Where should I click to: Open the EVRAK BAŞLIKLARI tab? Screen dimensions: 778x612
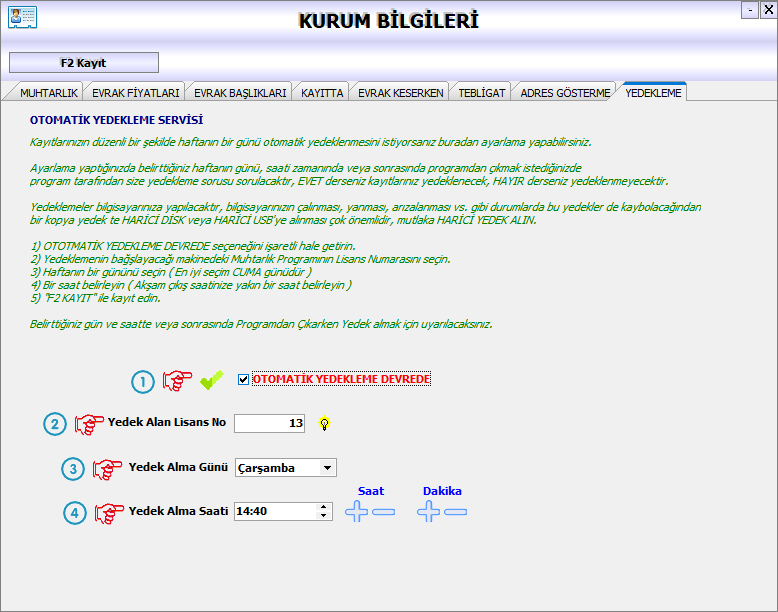(x=241, y=93)
